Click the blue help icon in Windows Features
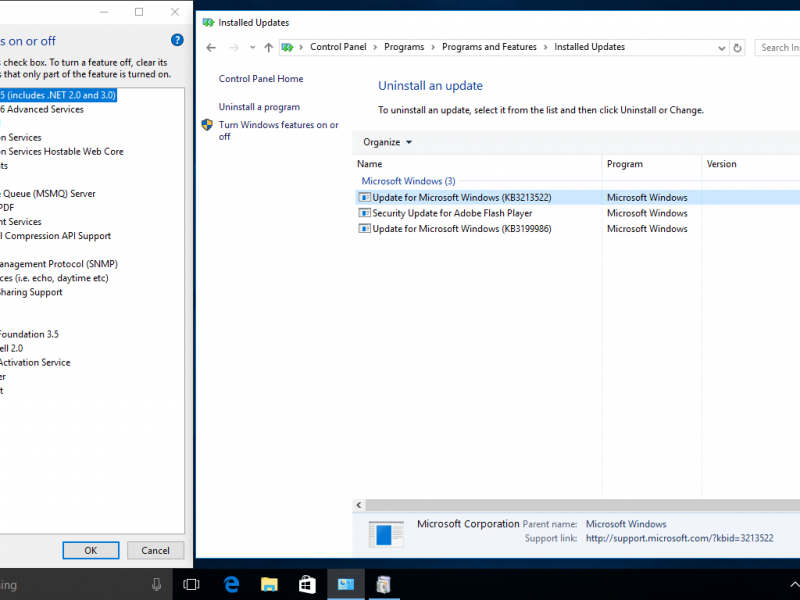The height and width of the screenshot is (600, 800). coord(177,40)
